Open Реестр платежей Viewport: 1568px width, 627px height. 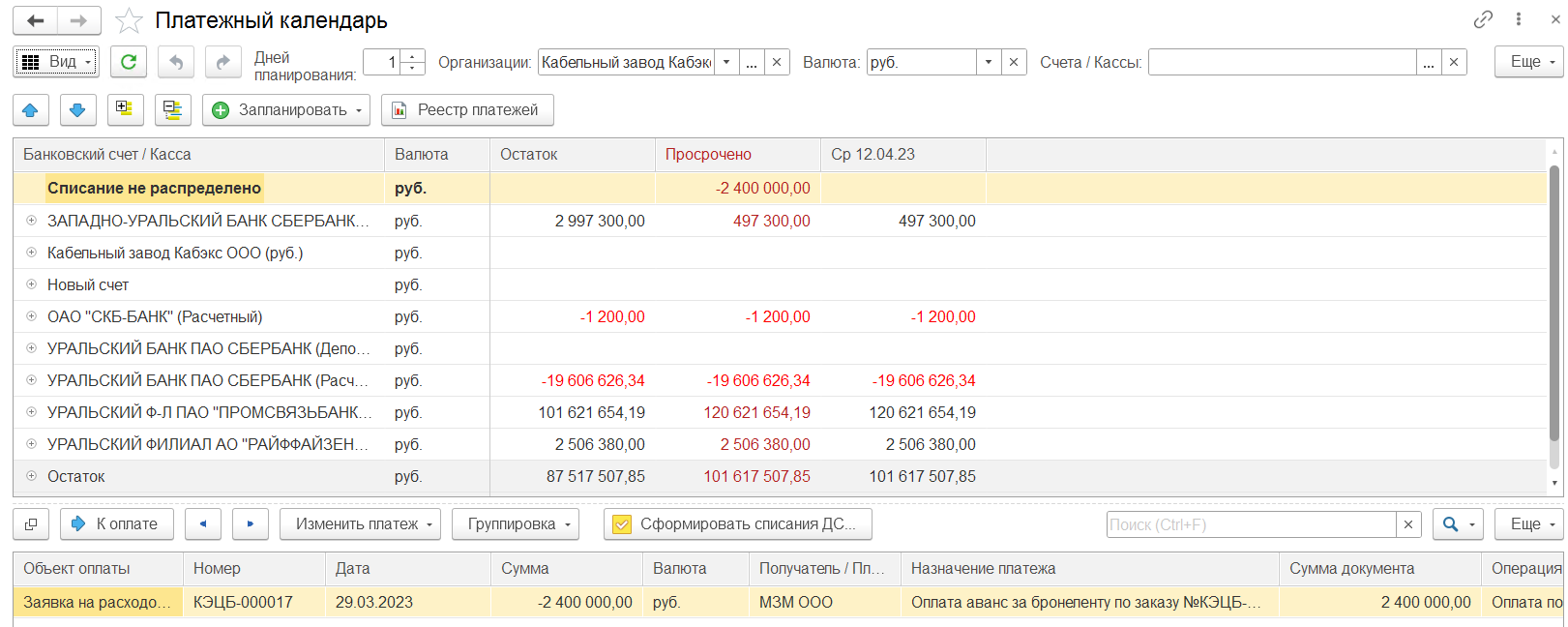coord(467,110)
